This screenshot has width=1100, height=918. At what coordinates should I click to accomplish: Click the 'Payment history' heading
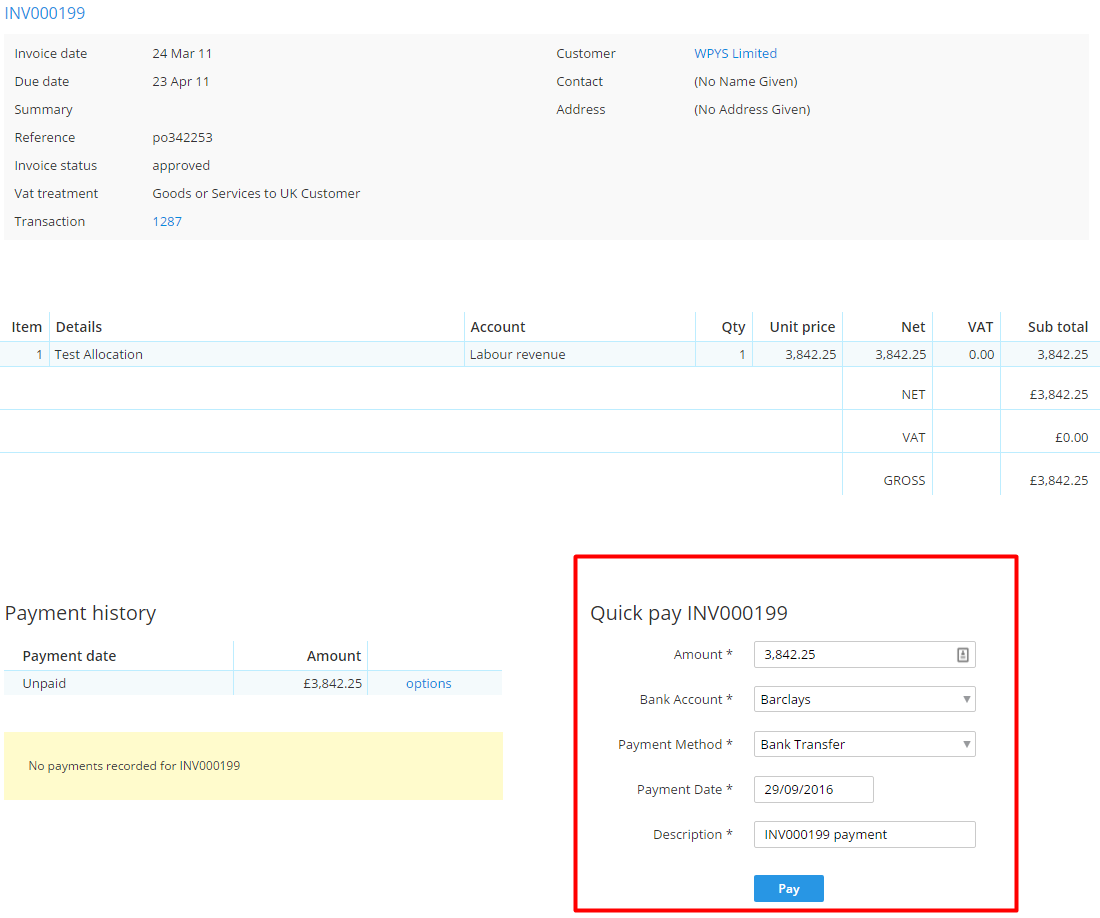click(81, 613)
